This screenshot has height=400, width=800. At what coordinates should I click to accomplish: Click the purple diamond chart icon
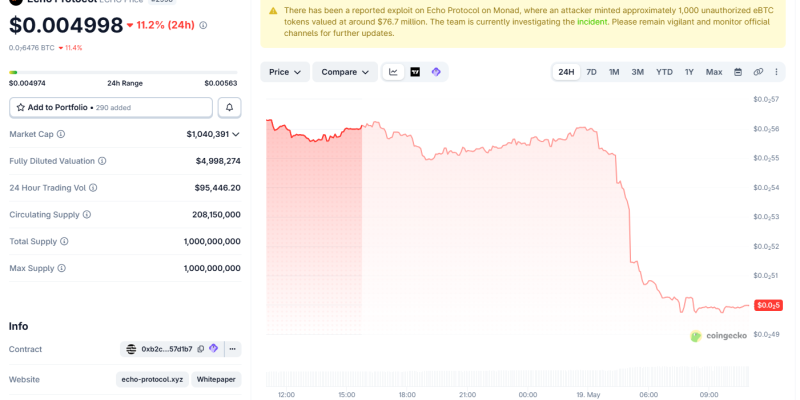(x=436, y=72)
